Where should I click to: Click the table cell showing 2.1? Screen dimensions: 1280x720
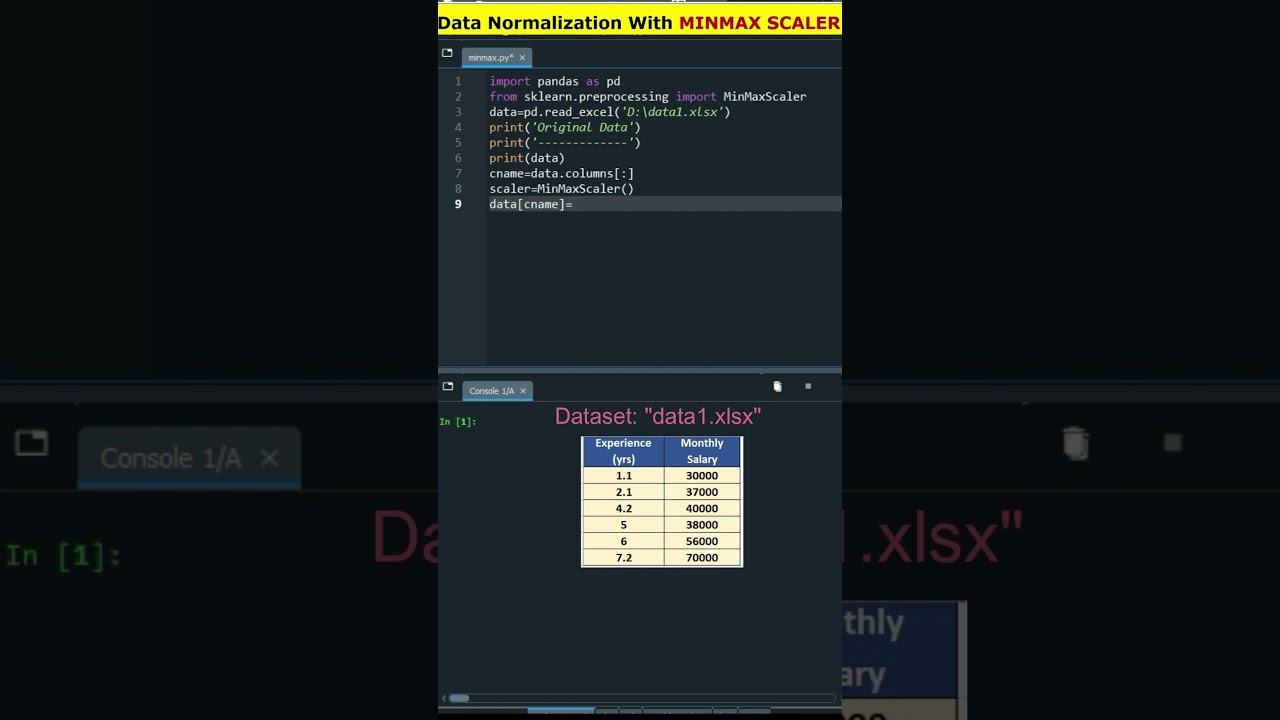pyautogui.click(x=623, y=492)
